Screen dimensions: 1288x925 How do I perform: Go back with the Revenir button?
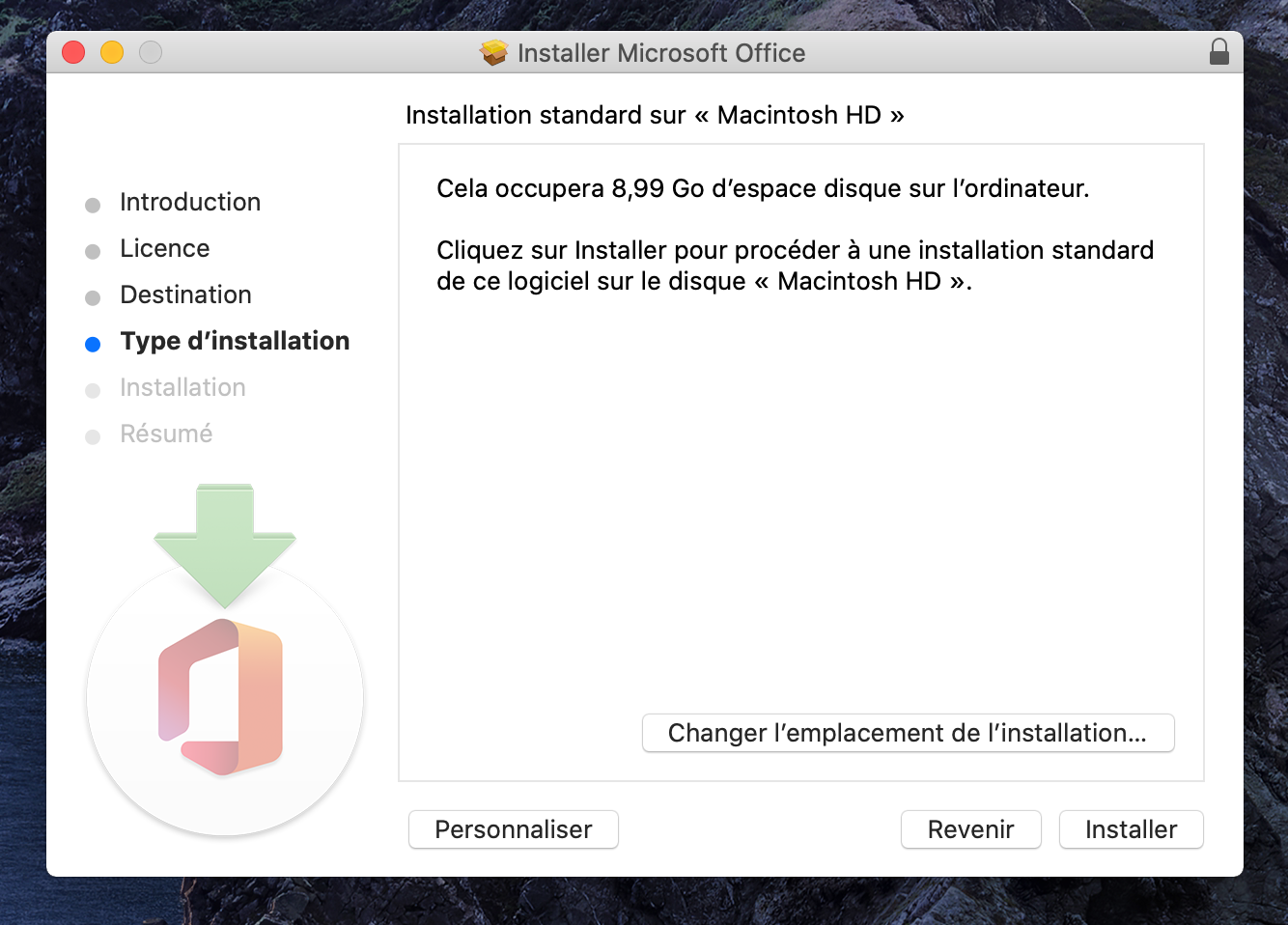coord(970,829)
